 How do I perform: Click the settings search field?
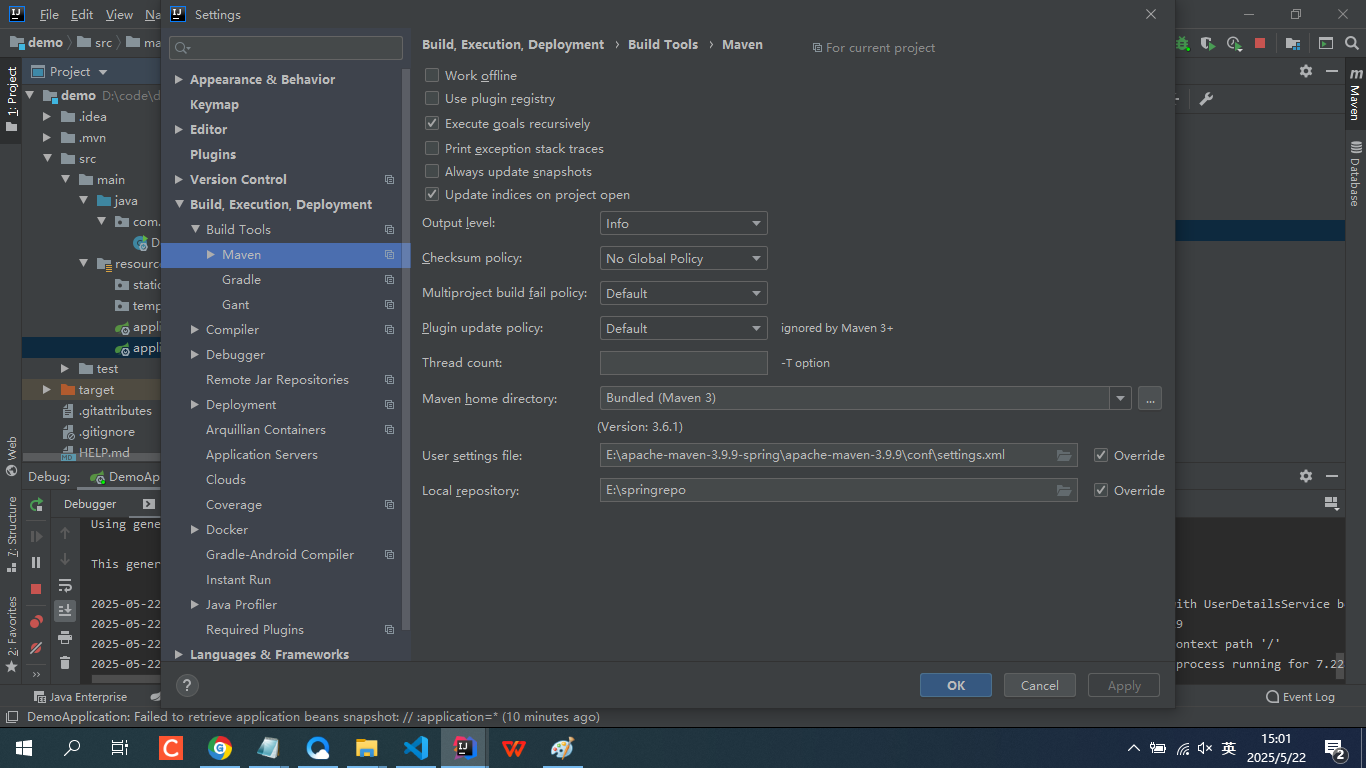pos(286,47)
